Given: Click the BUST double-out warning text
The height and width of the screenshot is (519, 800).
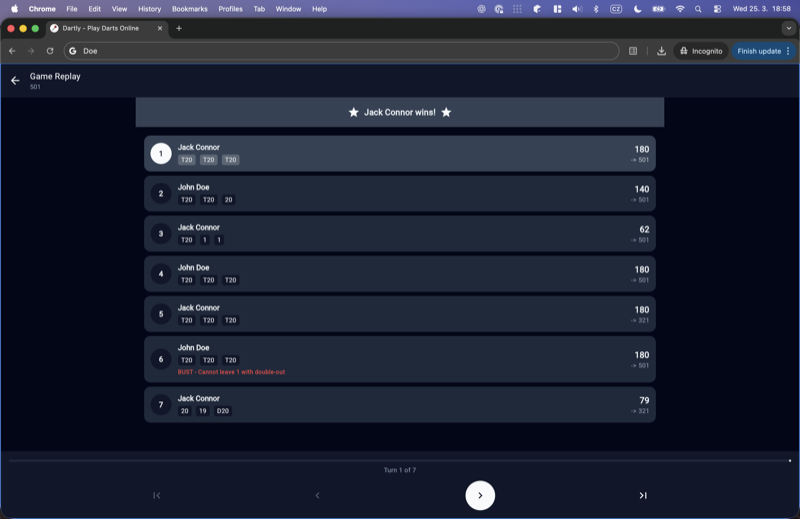Looking at the screenshot, I should 231,372.
